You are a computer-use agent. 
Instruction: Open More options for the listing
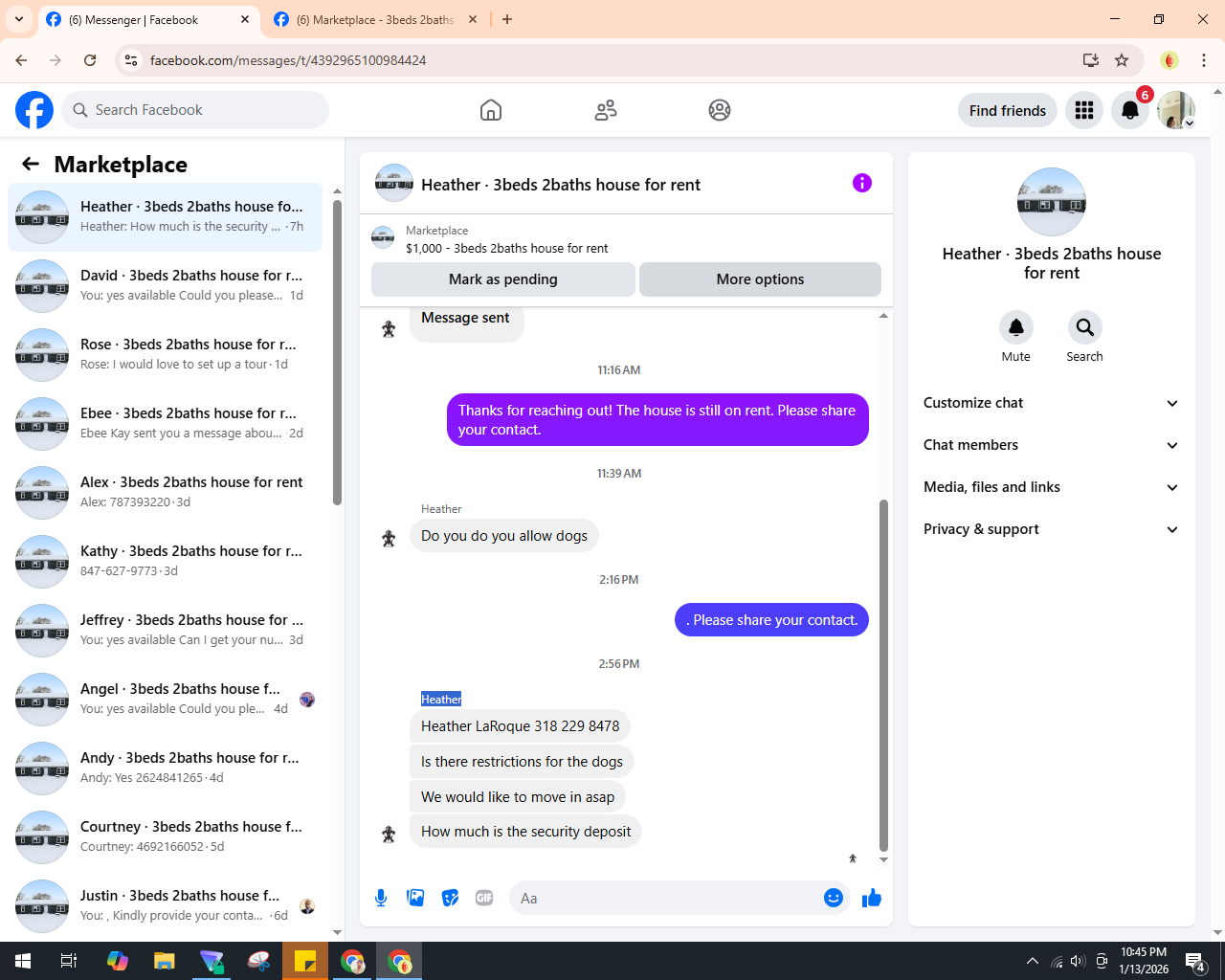tap(760, 279)
